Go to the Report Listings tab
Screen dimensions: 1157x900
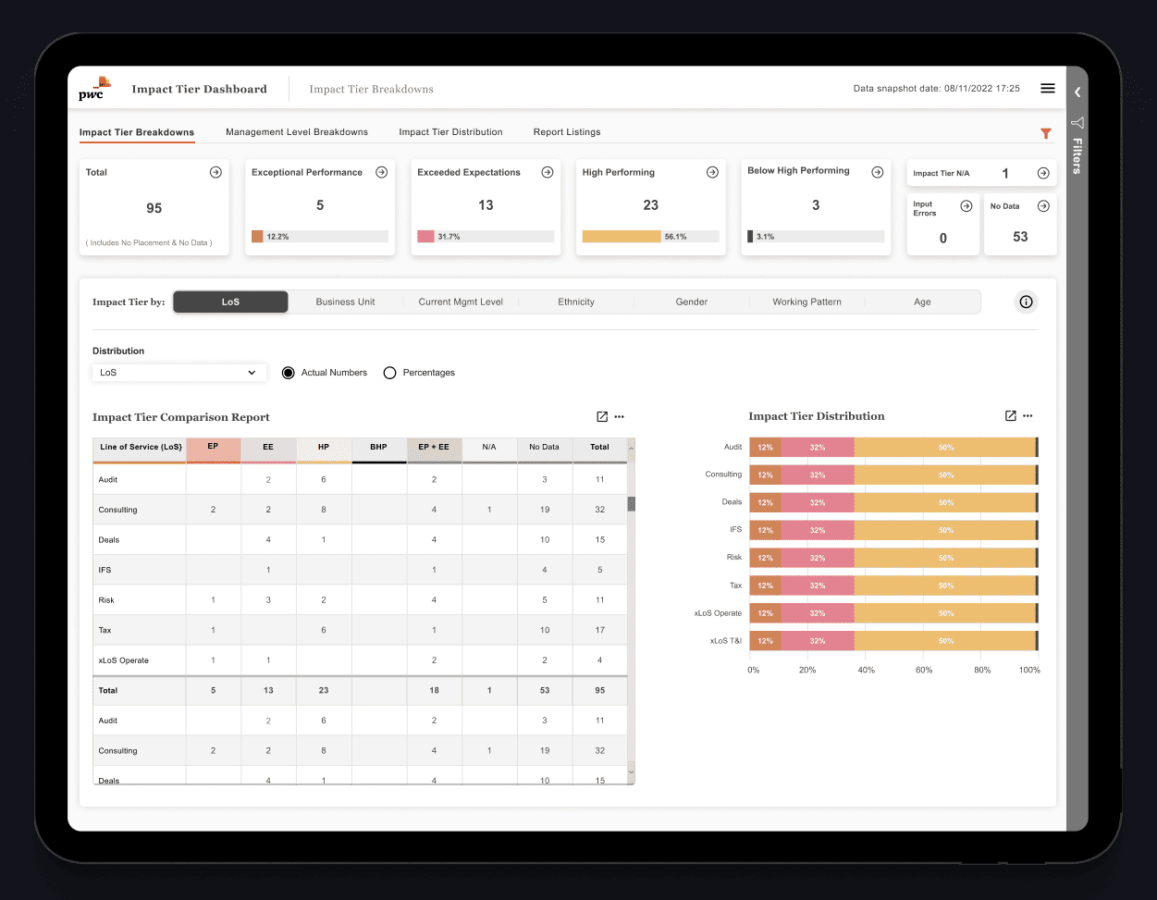click(566, 132)
